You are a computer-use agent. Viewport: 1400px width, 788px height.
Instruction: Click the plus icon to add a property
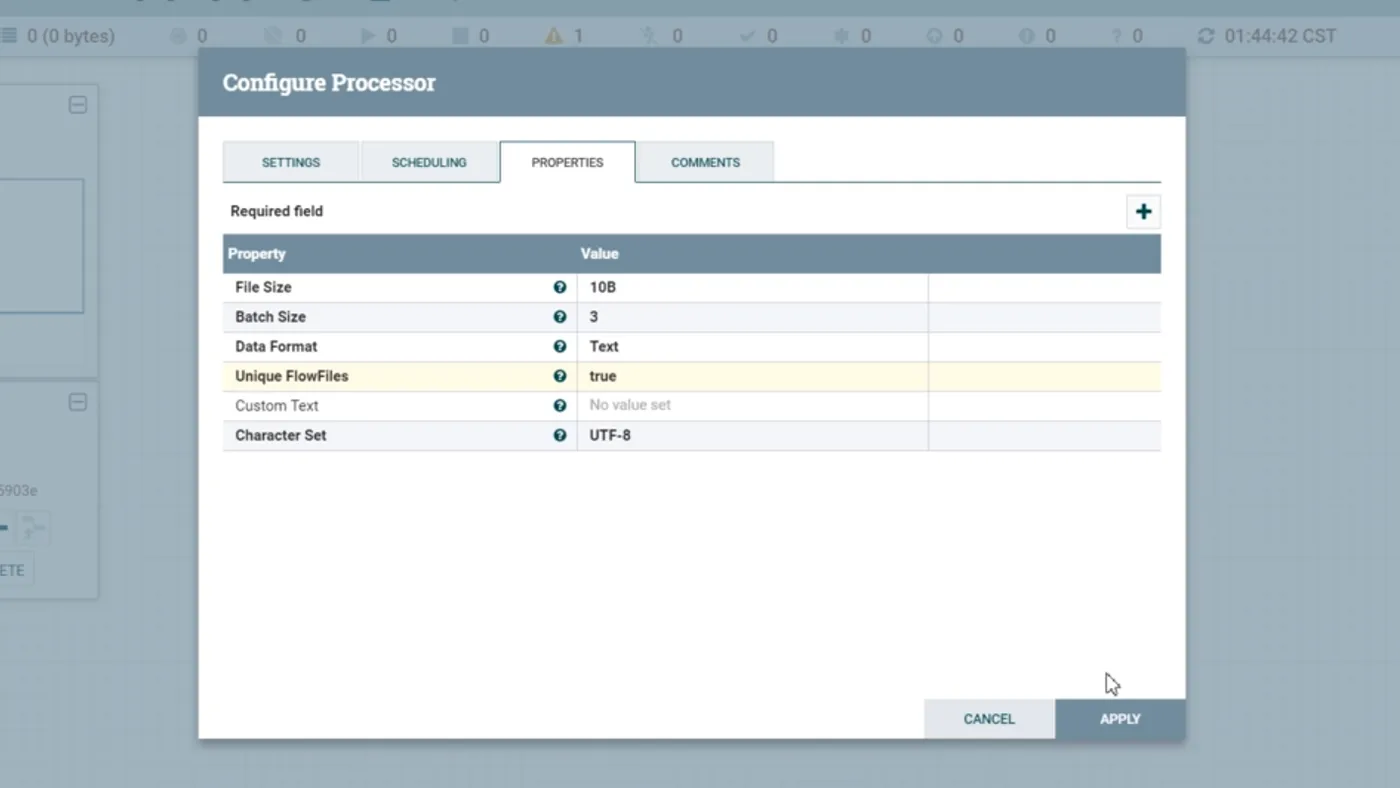[1143, 212]
